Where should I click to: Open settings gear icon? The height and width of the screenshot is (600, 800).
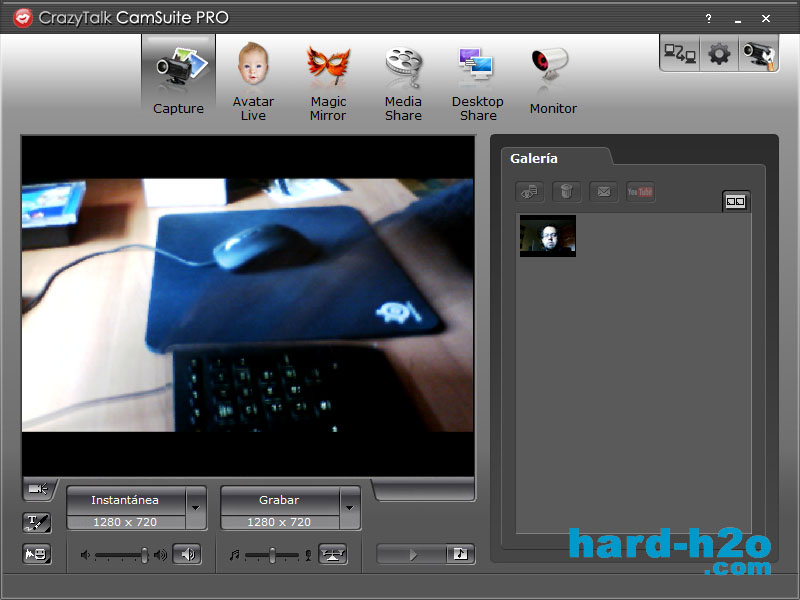click(719, 54)
